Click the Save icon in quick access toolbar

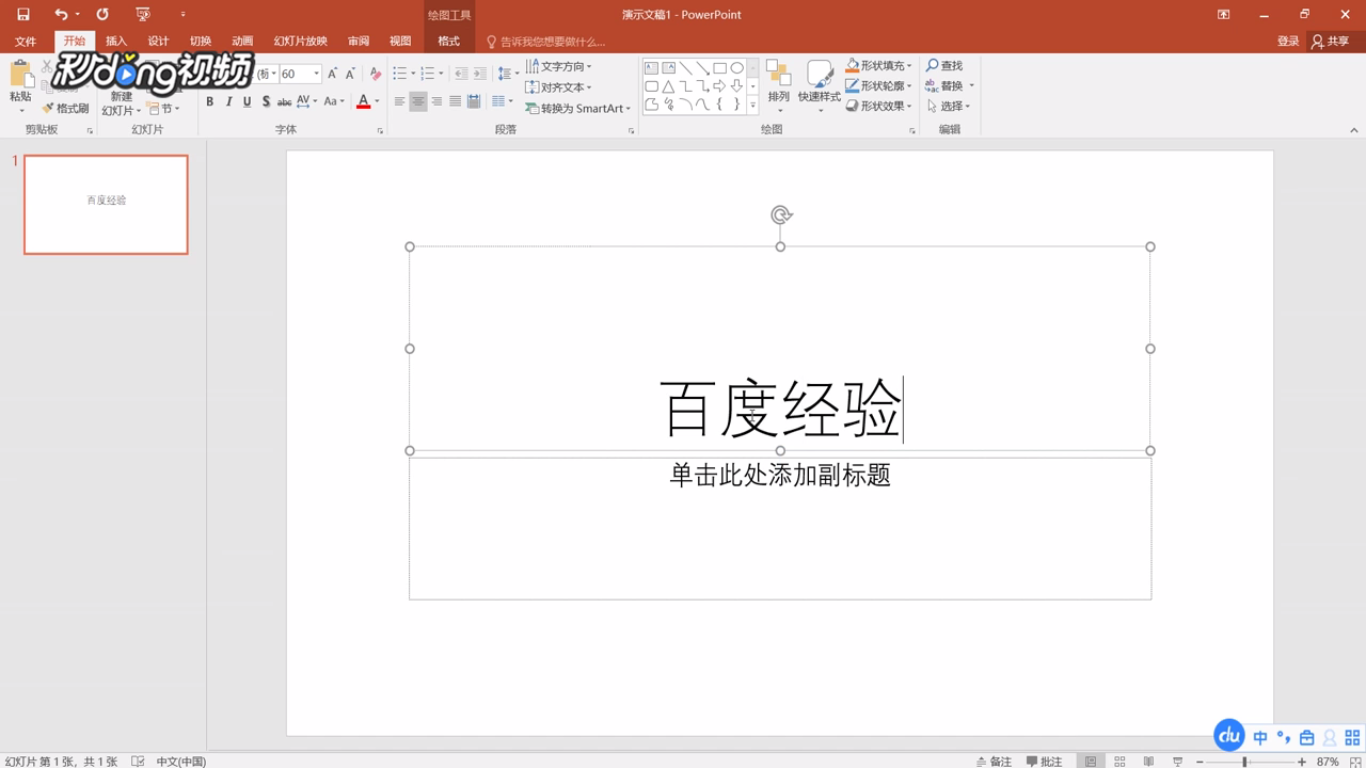coord(23,14)
